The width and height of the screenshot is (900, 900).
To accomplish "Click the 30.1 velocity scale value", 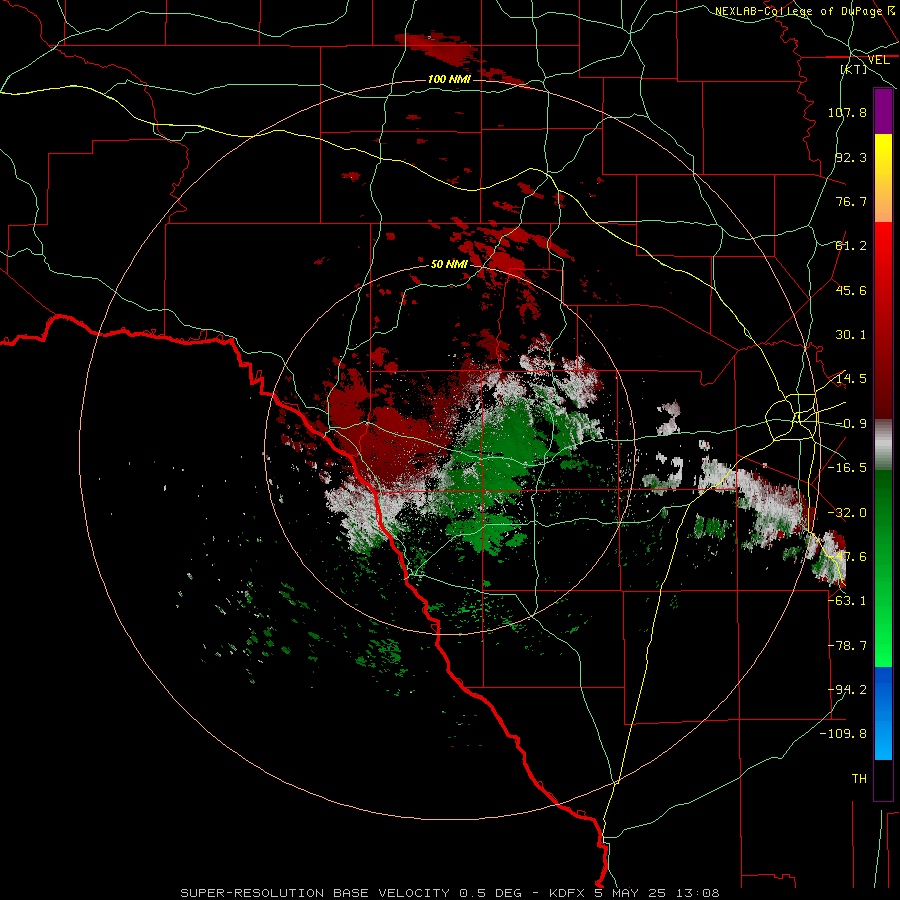I will tap(851, 335).
